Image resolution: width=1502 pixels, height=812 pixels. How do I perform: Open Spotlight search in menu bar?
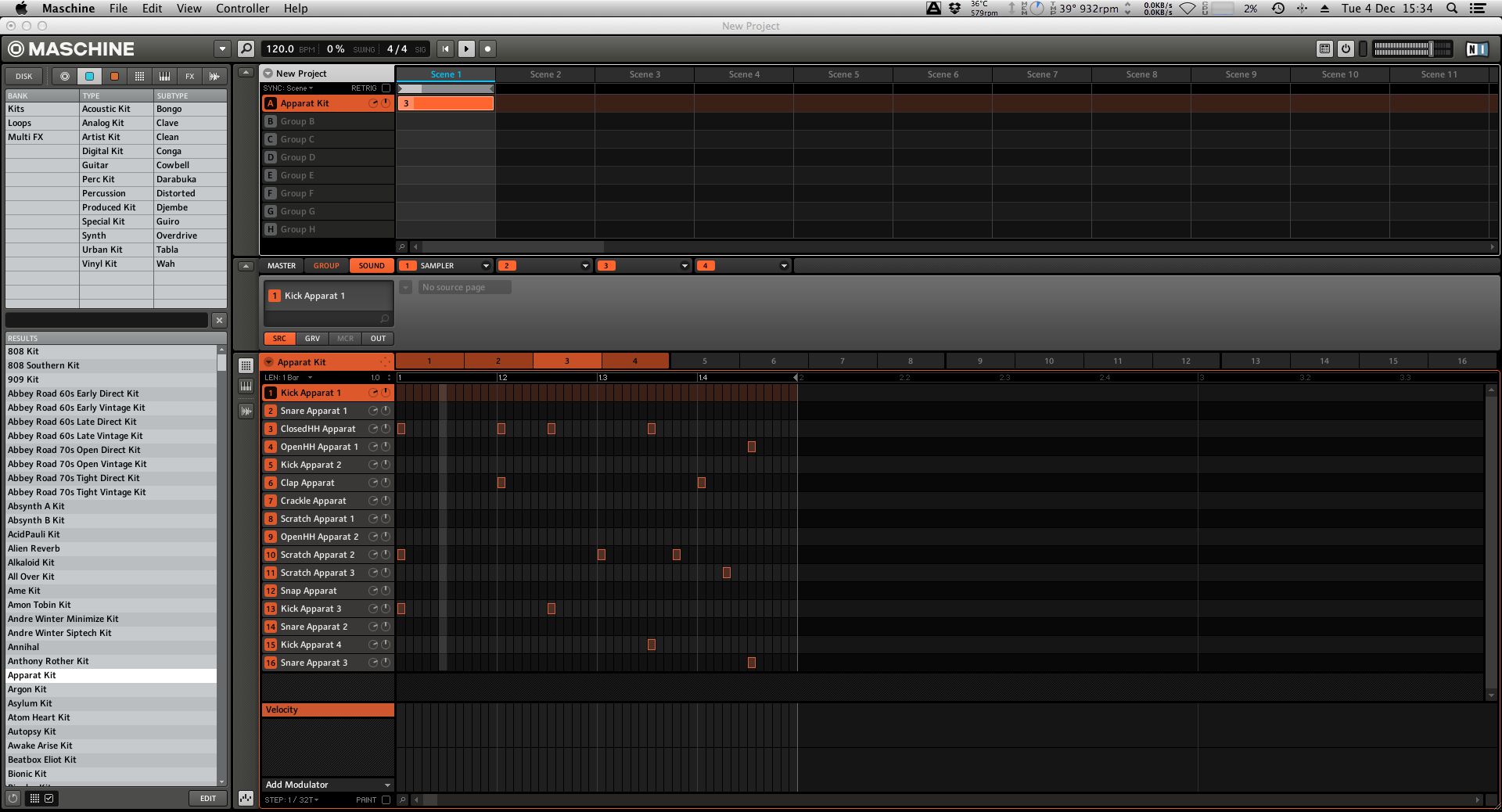[1452, 8]
